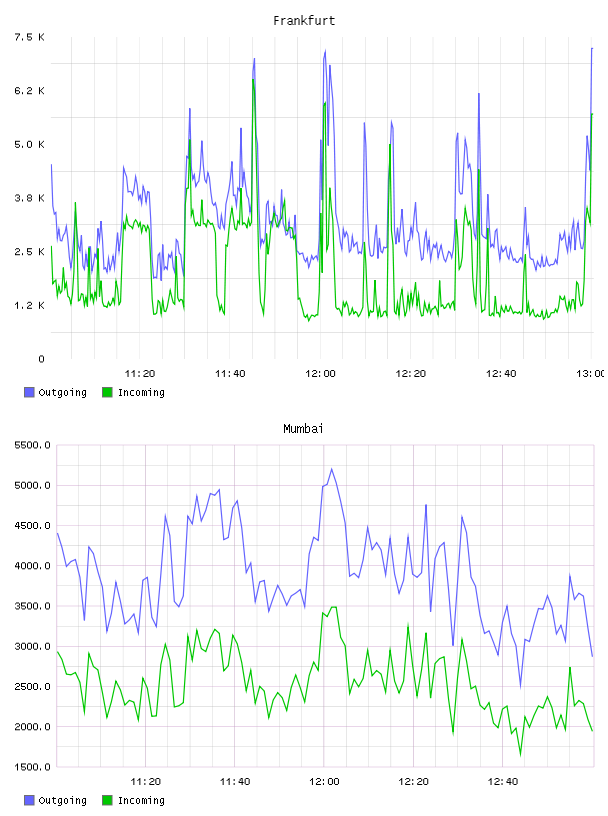Click the 12:40 time label under Frankfurt chart

(501, 373)
